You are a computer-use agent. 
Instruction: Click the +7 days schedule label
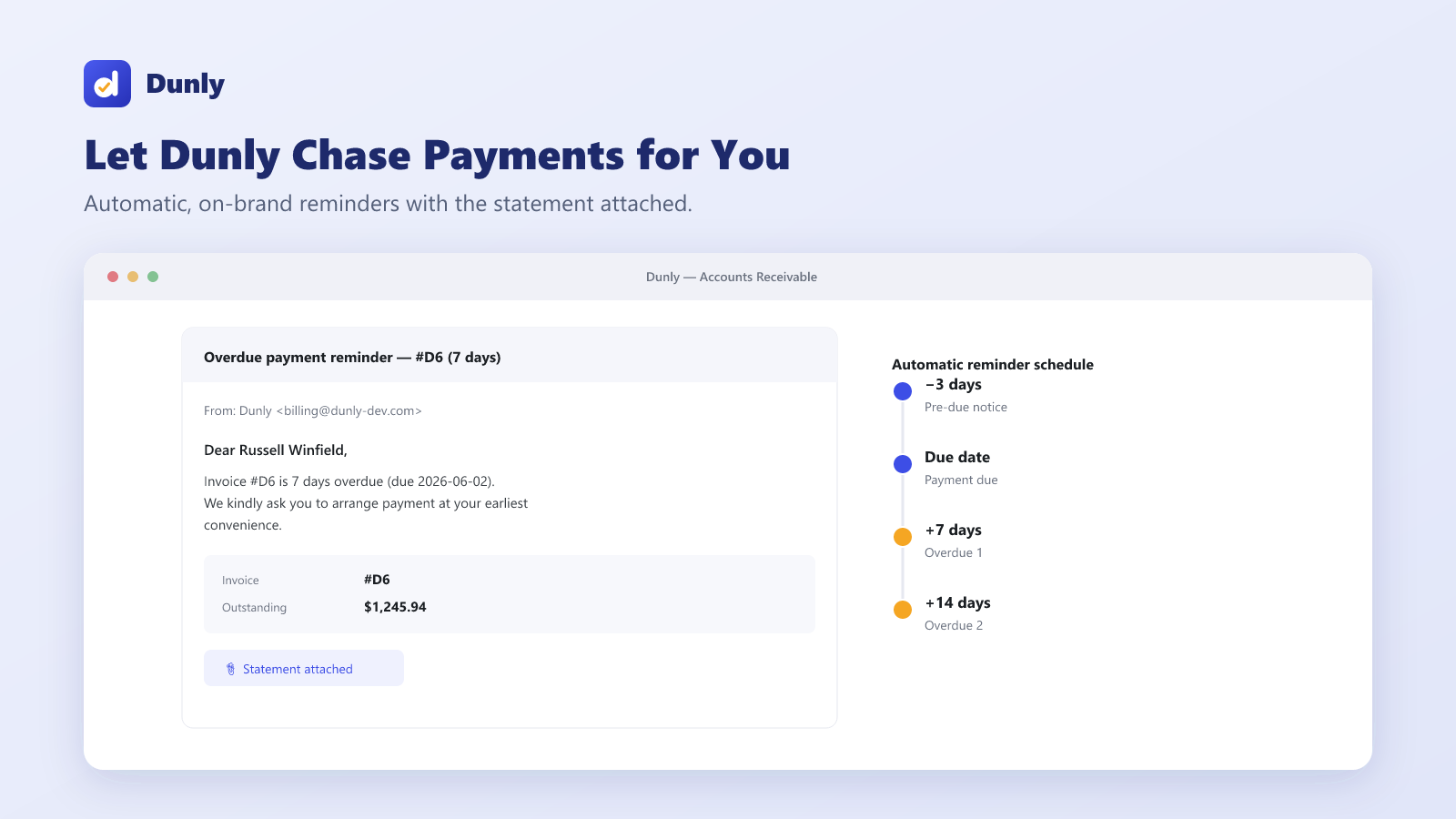[953, 531]
